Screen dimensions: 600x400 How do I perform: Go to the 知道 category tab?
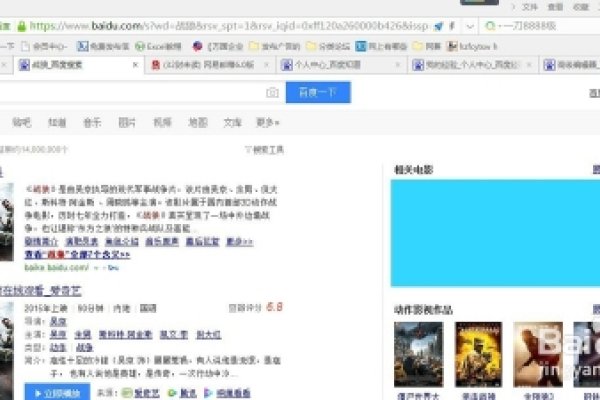pos(57,122)
